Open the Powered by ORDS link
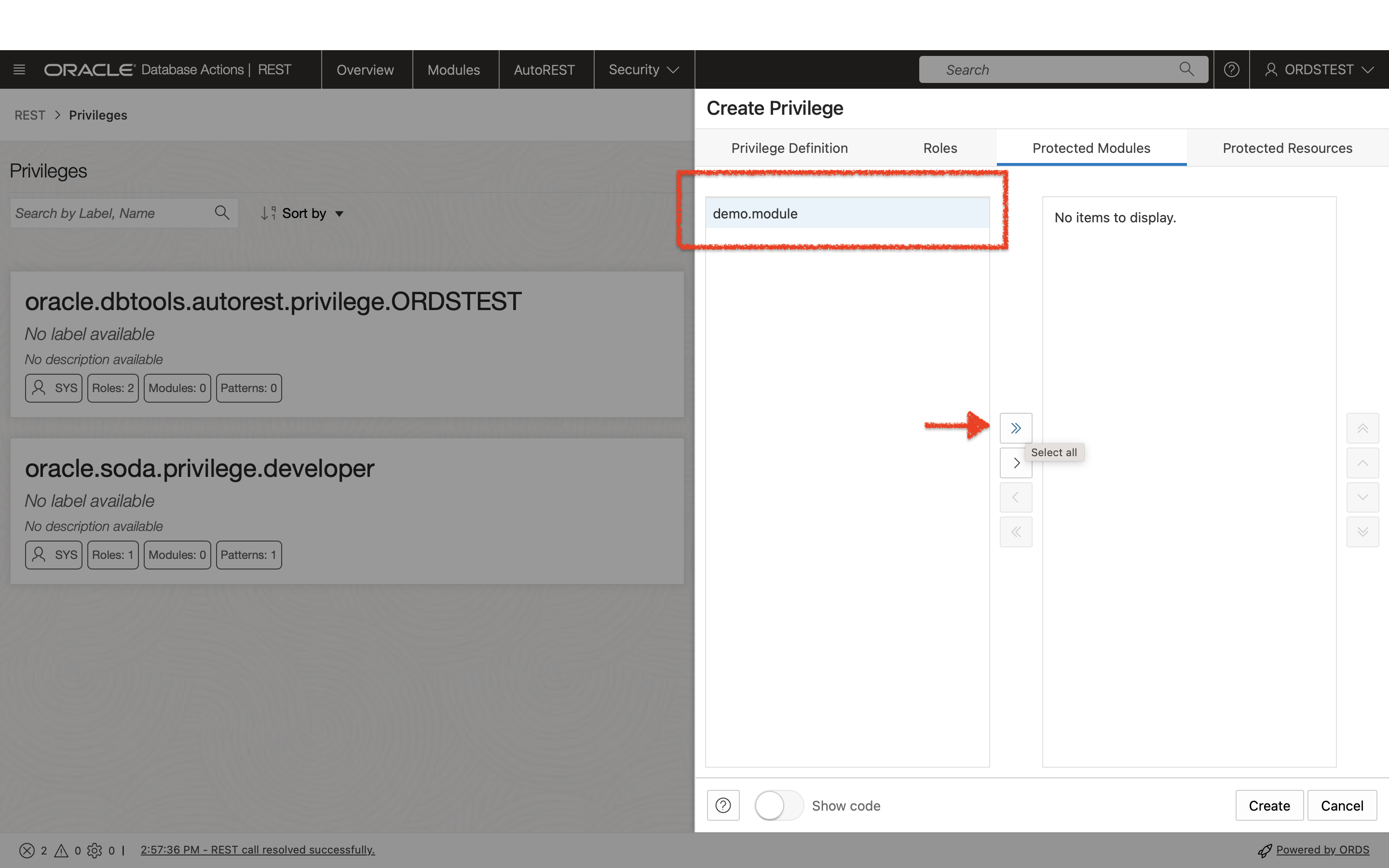Image resolution: width=1389 pixels, height=868 pixels. click(1322, 849)
